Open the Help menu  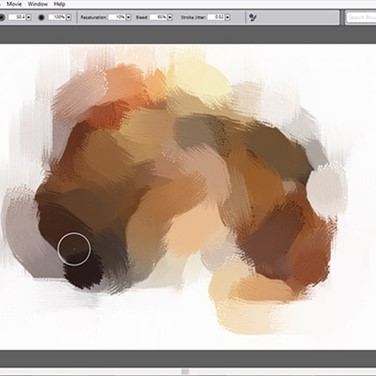(59, 4)
